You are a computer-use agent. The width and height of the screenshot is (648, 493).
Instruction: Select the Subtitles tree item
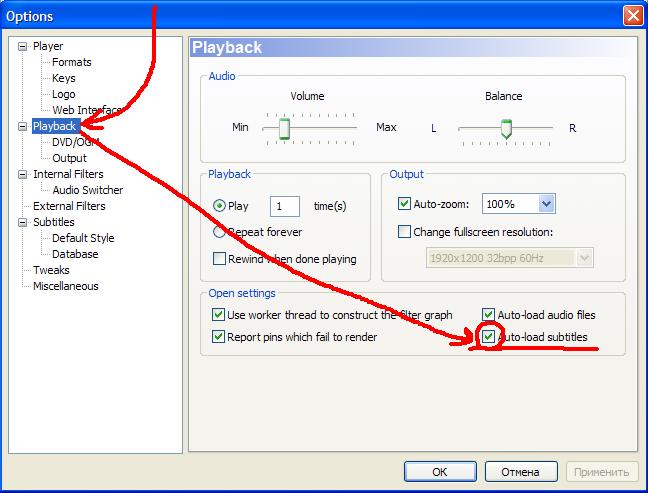pos(54,222)
